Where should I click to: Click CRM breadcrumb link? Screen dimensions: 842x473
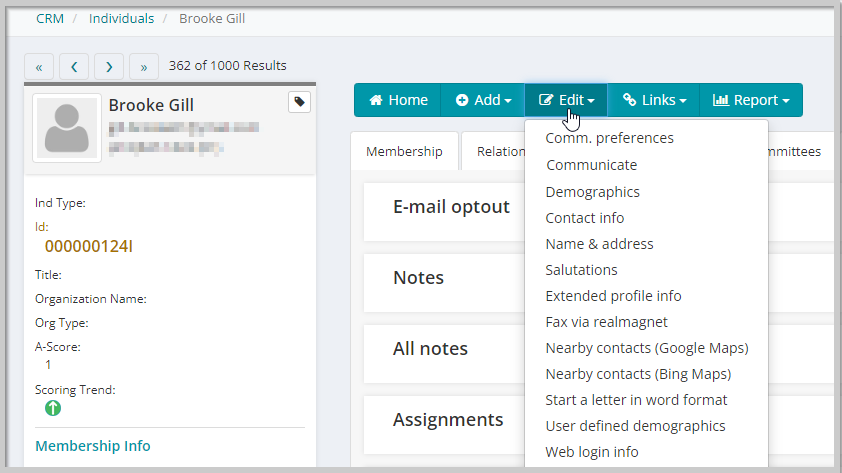pyautogui.click(x=50, y=18)
